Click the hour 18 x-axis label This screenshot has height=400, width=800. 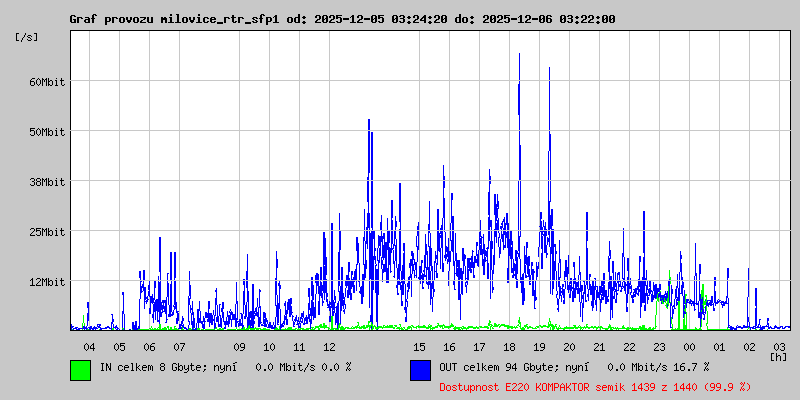point(509,346)
